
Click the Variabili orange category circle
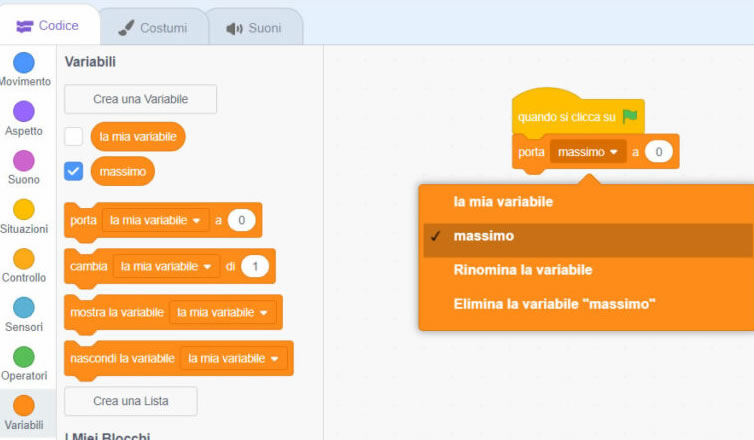click(24, 406)
